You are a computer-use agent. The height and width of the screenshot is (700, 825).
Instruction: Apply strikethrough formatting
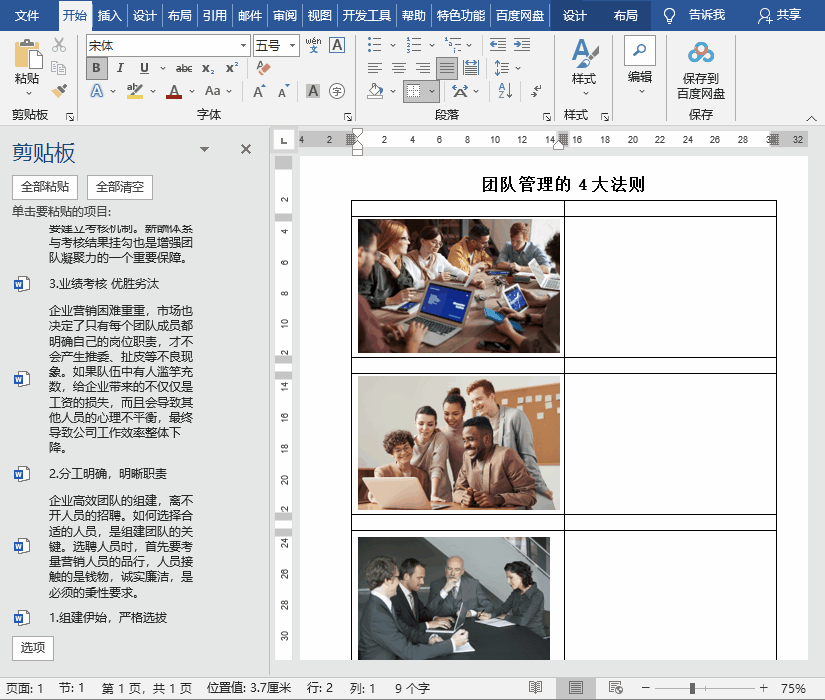pos(185,67)
